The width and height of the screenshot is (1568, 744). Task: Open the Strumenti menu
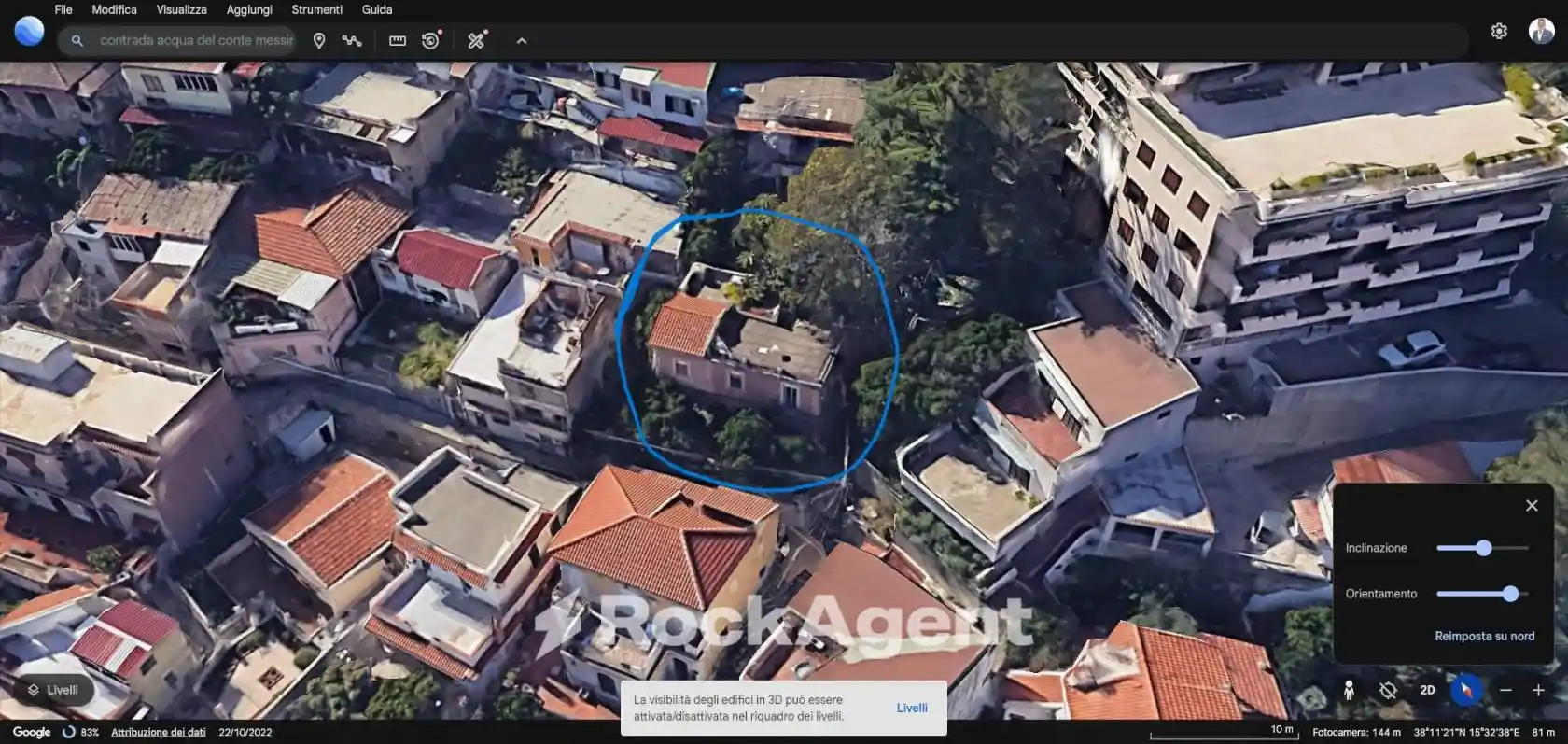point(316,9)
